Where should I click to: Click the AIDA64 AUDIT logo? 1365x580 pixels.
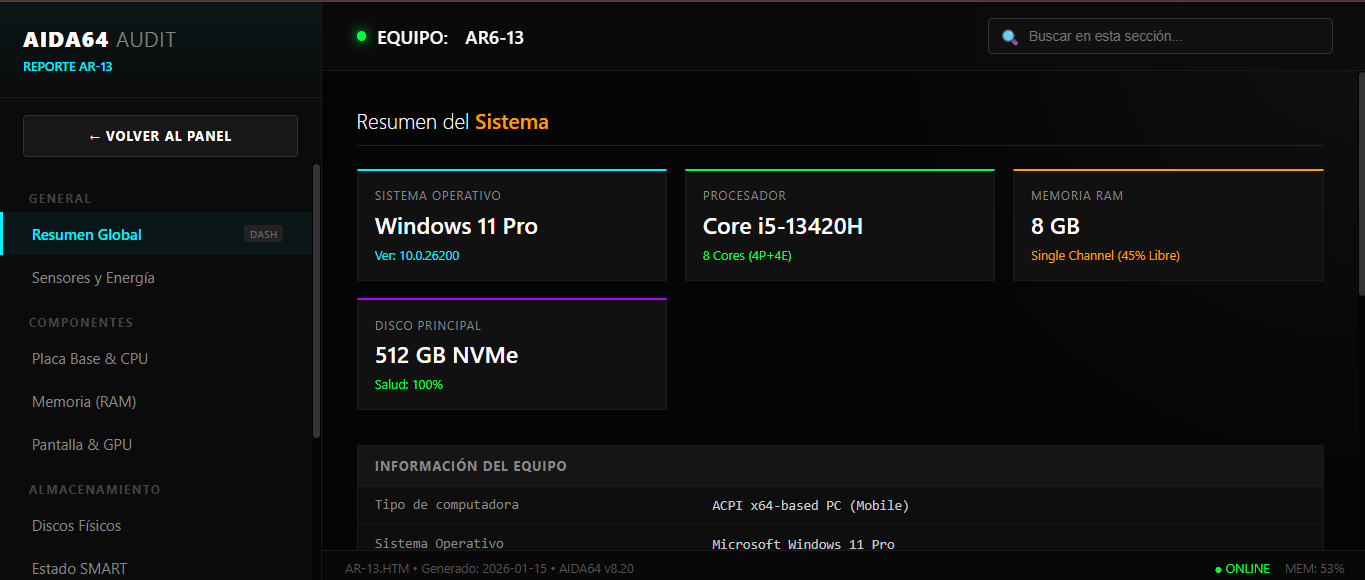pyautogui.click(x=99, y=40)
